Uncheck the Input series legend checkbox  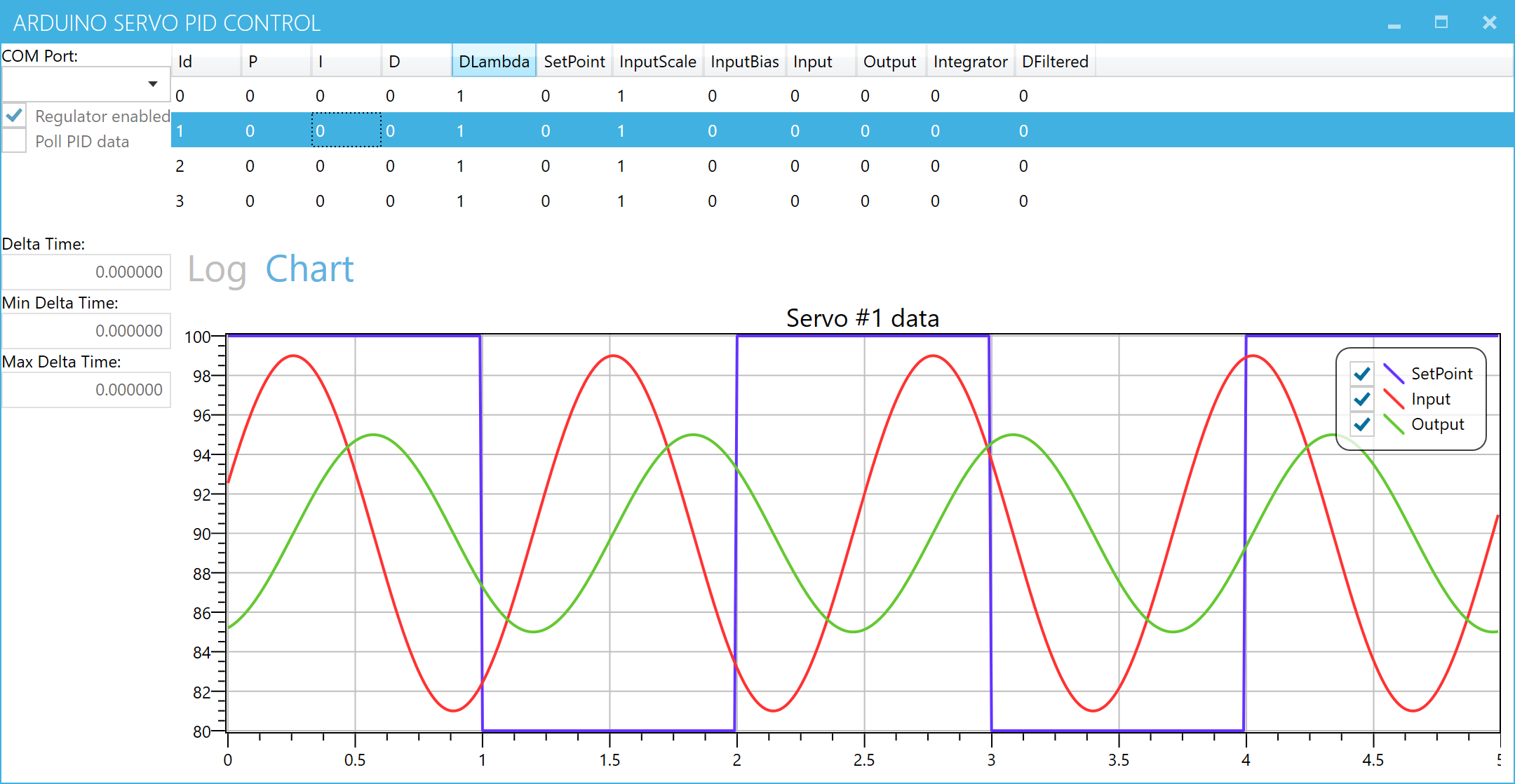[1361, 399]
